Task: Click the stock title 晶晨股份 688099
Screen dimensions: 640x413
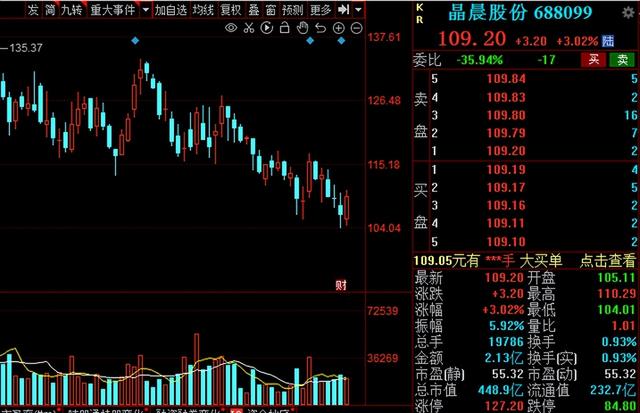Action: click(520, 13)
